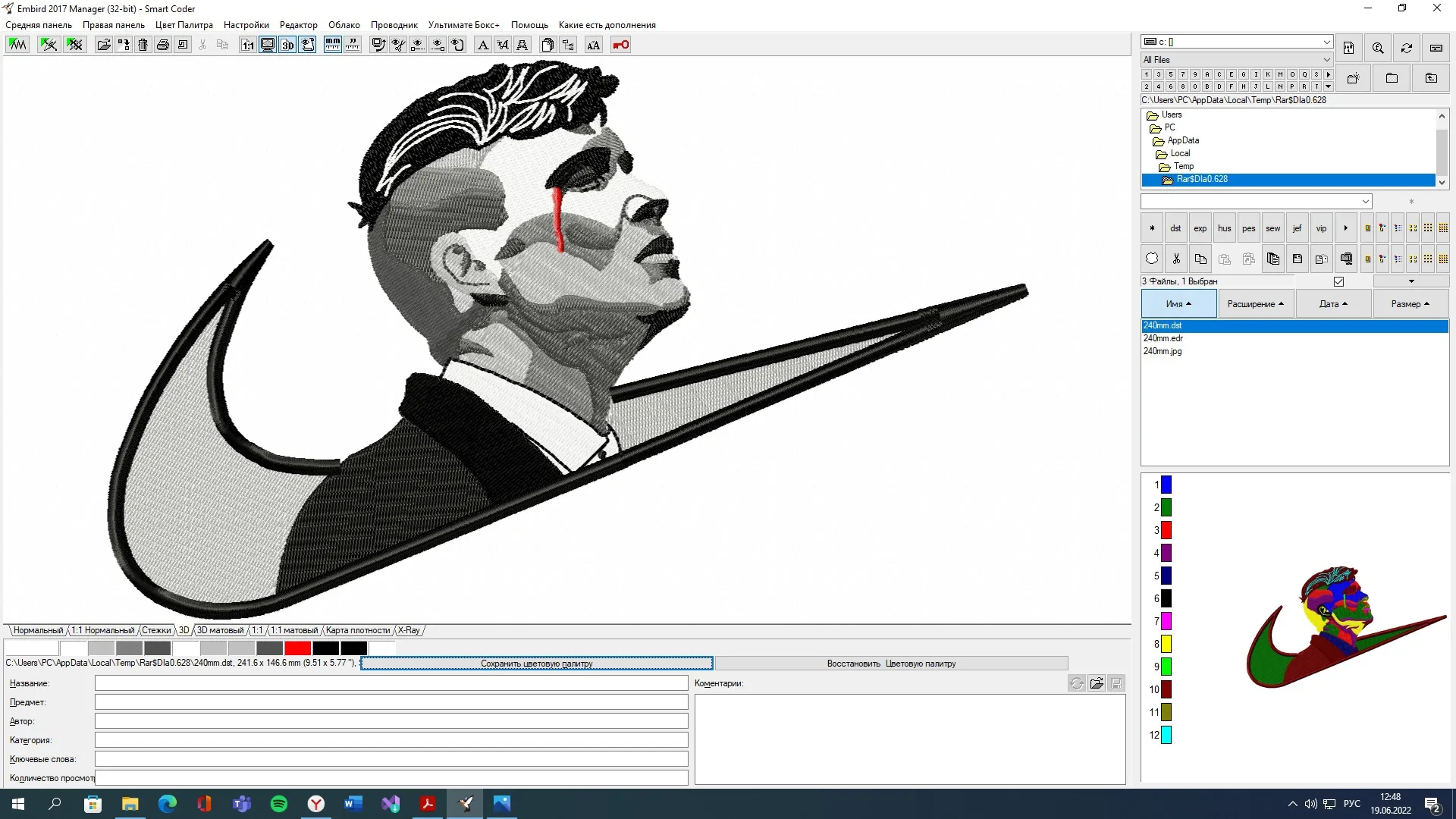Click the Название input field

[x=391, y=683]
